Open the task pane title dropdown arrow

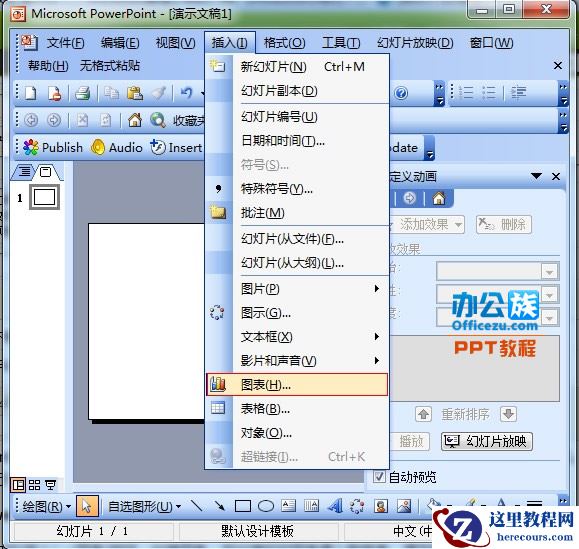tap(536, 176)
